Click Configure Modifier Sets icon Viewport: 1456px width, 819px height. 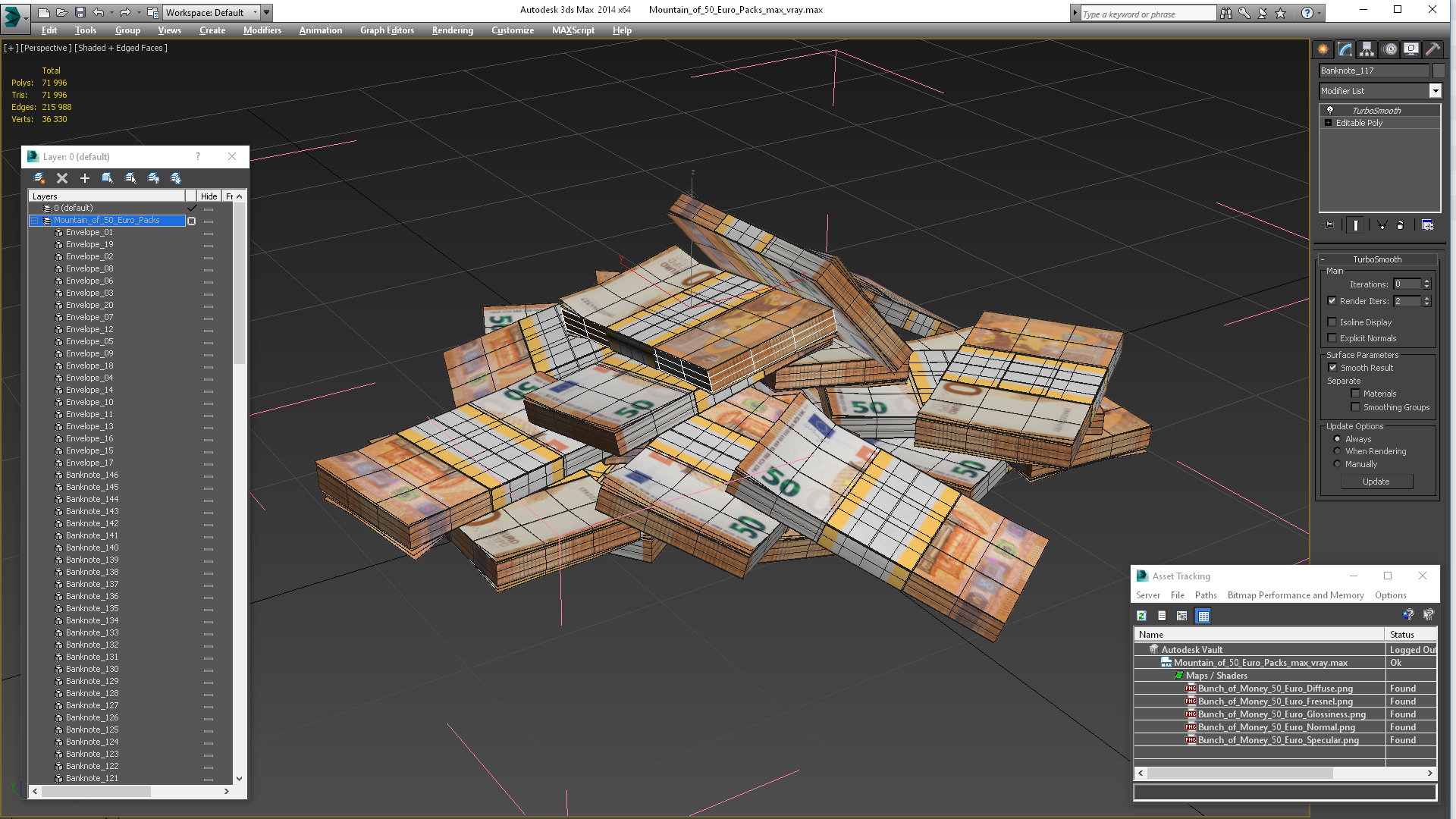[1427, 225]
